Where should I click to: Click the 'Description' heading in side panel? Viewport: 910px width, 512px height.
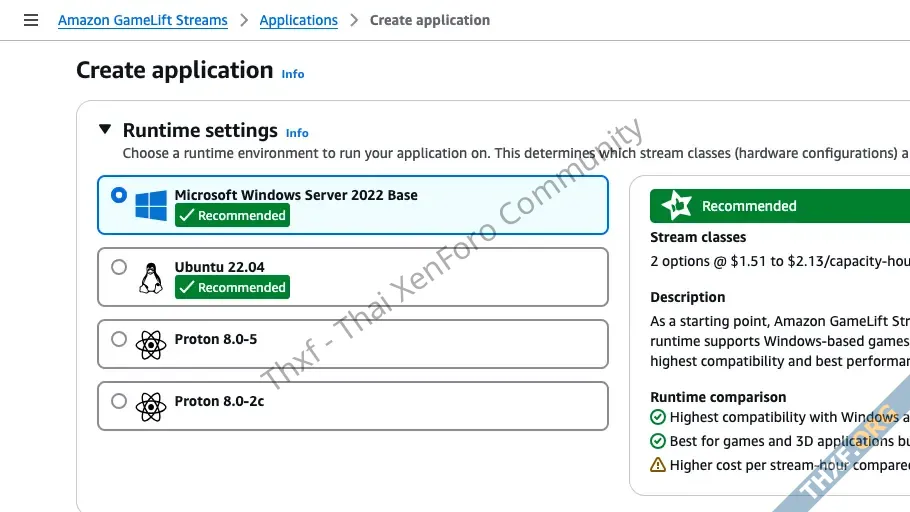(688, 297)
